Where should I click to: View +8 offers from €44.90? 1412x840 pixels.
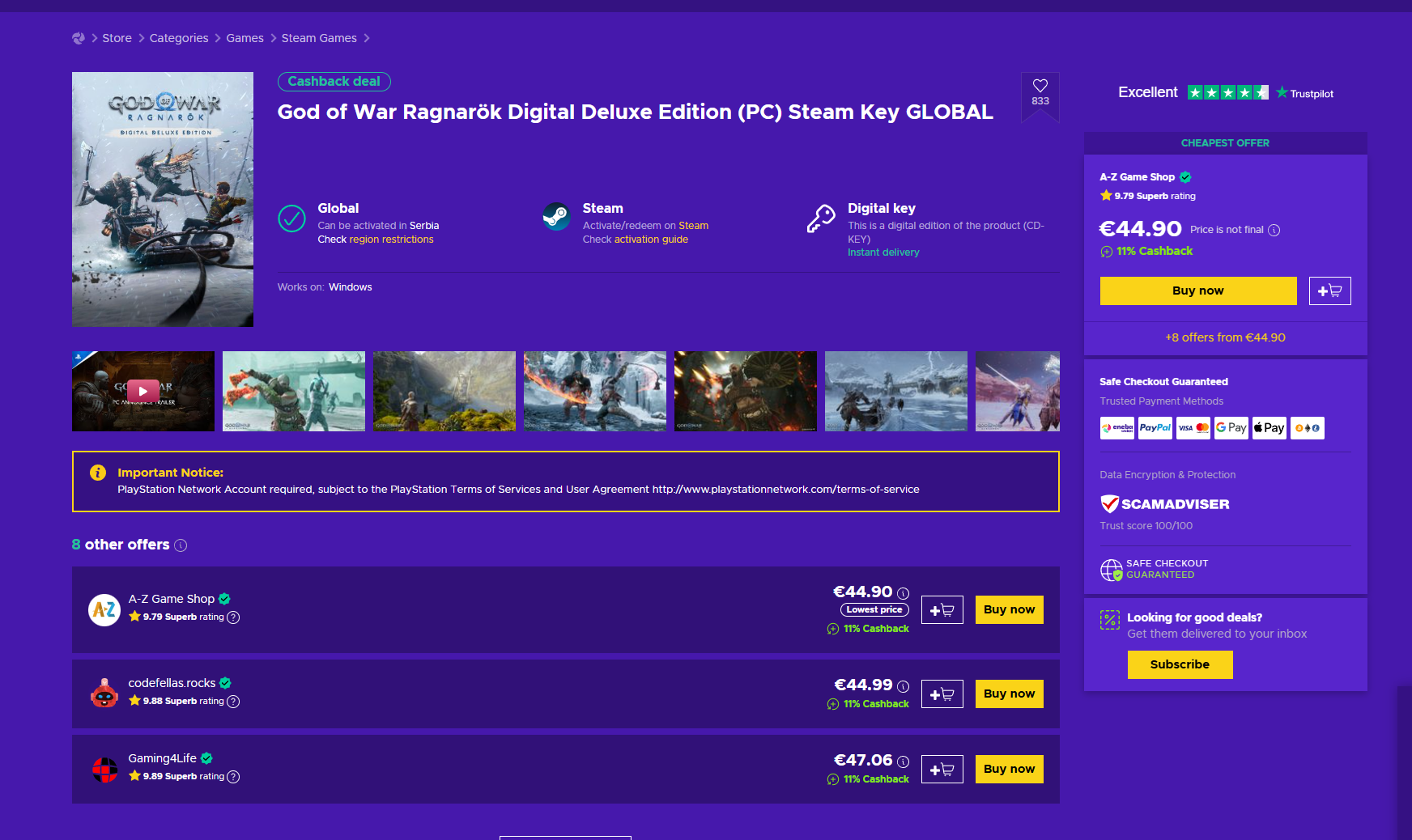coord(1225,337)
